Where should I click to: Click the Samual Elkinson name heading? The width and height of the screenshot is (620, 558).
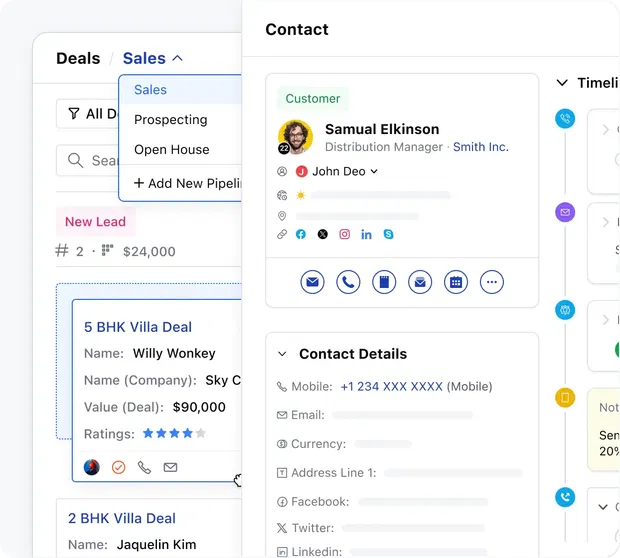click(382, 129)
